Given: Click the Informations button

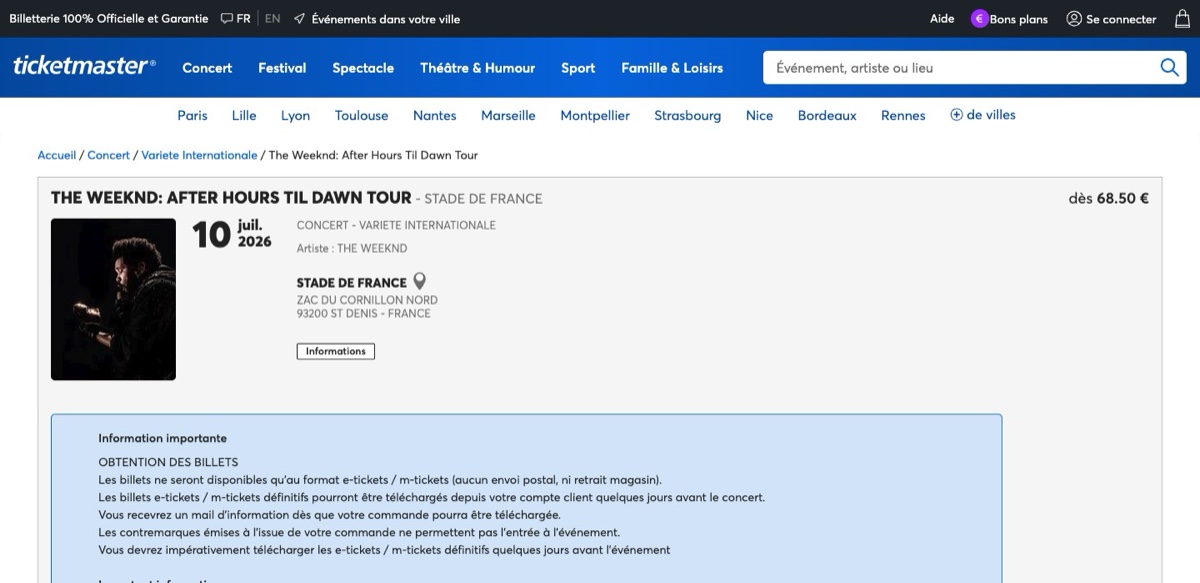Looking at the screenshot, I should [336, 351].
